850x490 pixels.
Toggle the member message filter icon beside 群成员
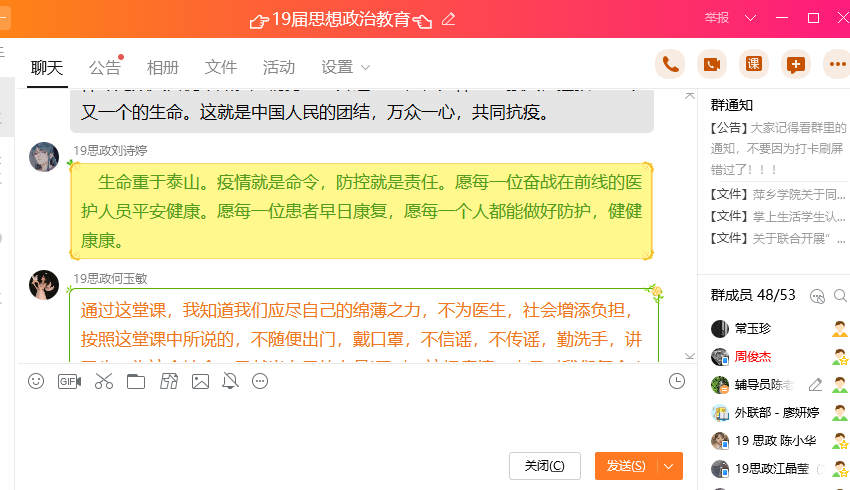[x=817, y=296]
